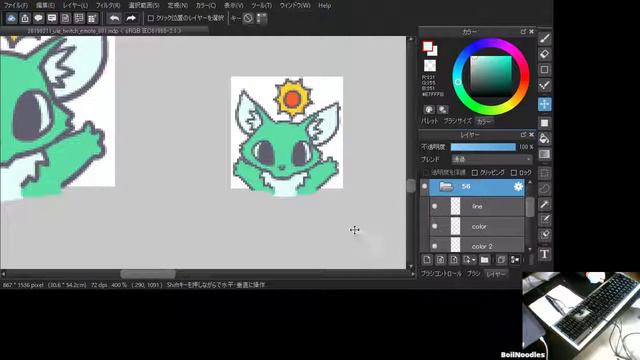Open the Selection range menu
The width and height of the screenshot is (640, 360).
(x=144, y=5)
